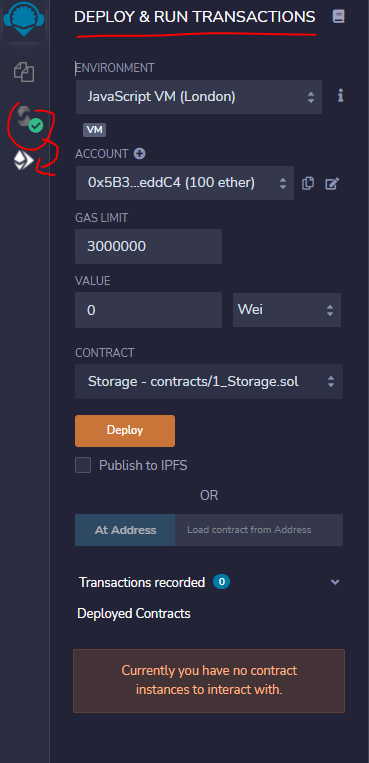The image size is (369, 763).
Task: Click the Load contract from Address field
Action: pyautogui.click(x=259, y=530)
